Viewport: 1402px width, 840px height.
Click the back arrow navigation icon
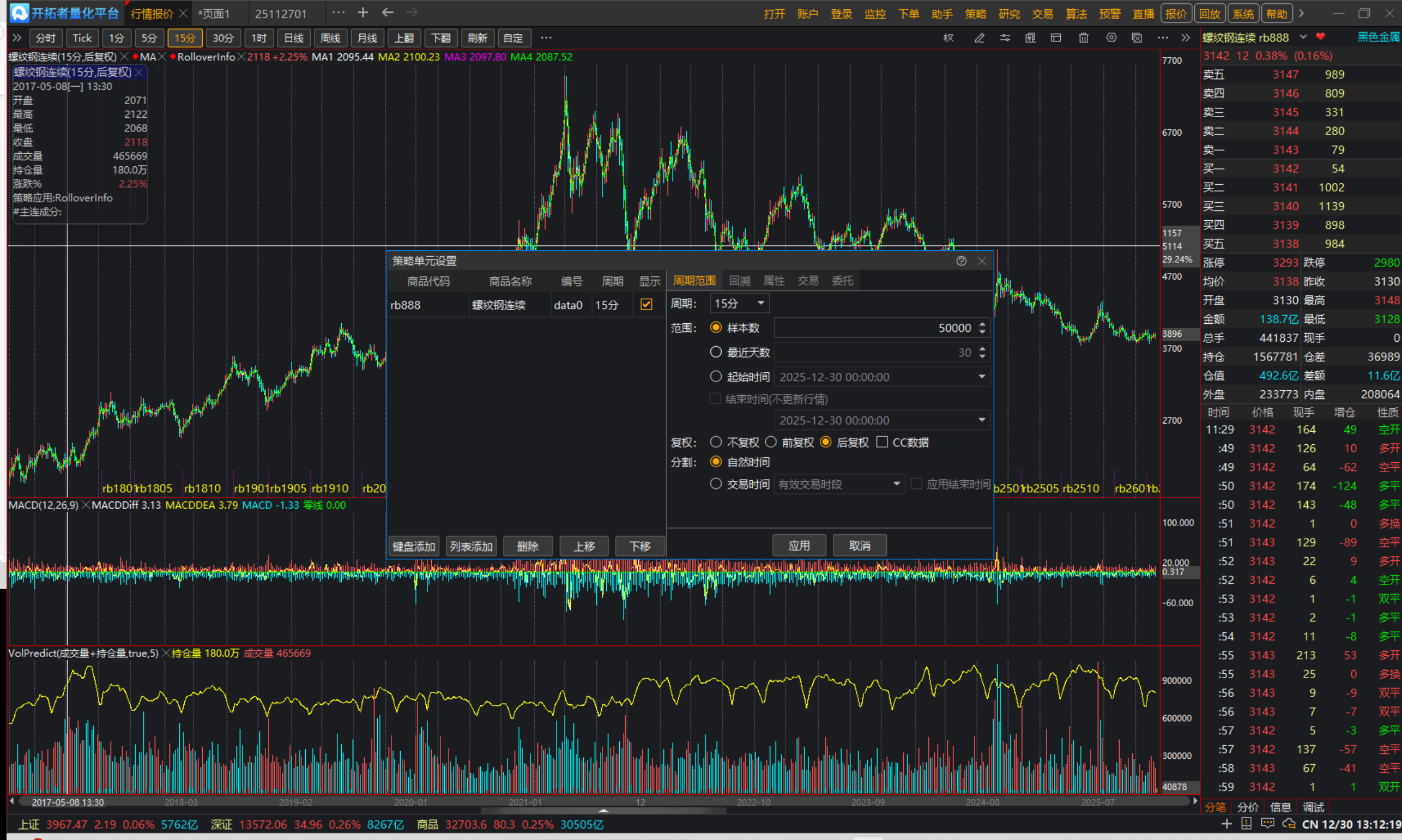pyautogui.click(x=388, y=13)
